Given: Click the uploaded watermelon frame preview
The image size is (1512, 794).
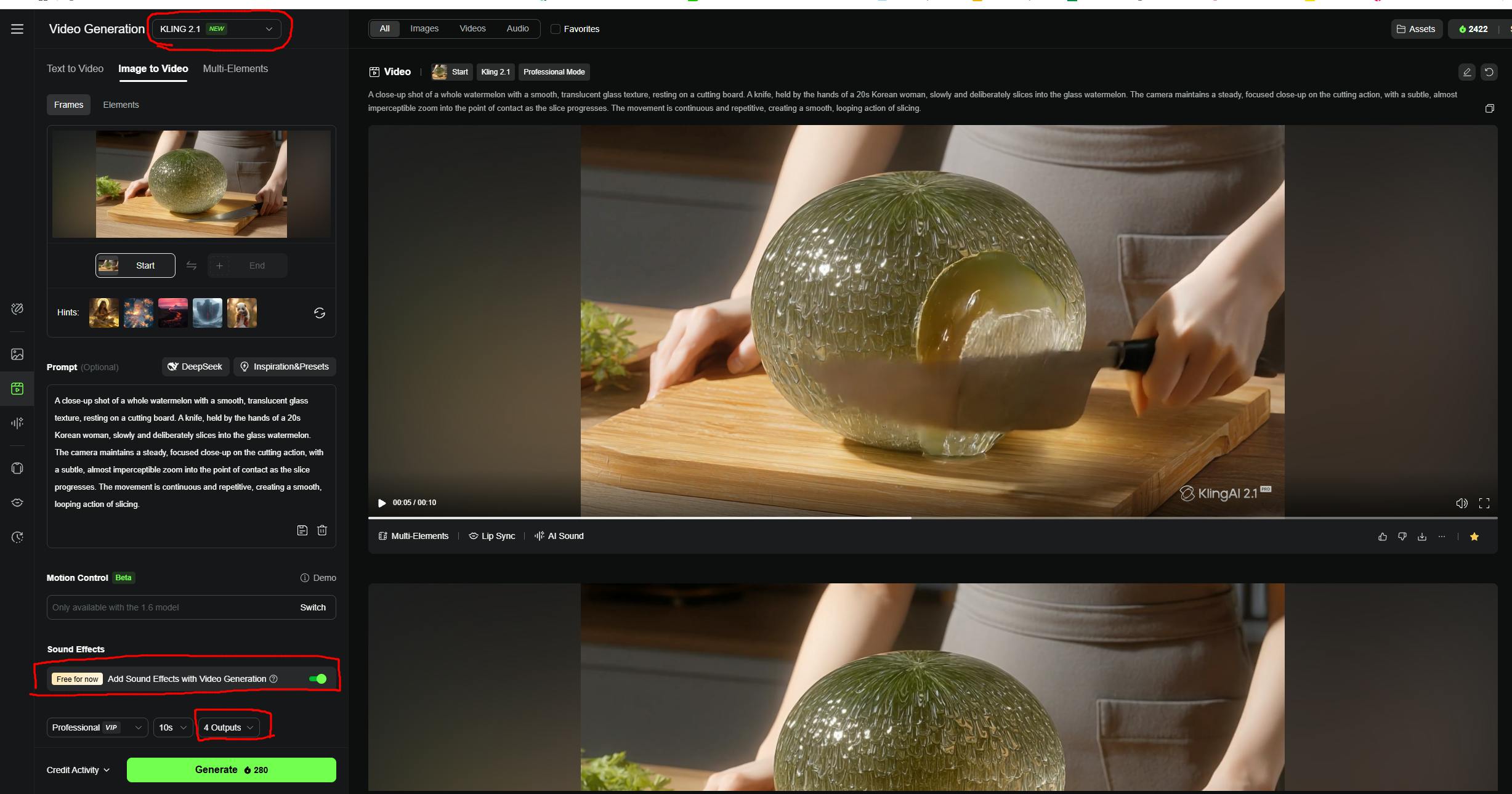Looking at the screenshot, I should 192,184.
